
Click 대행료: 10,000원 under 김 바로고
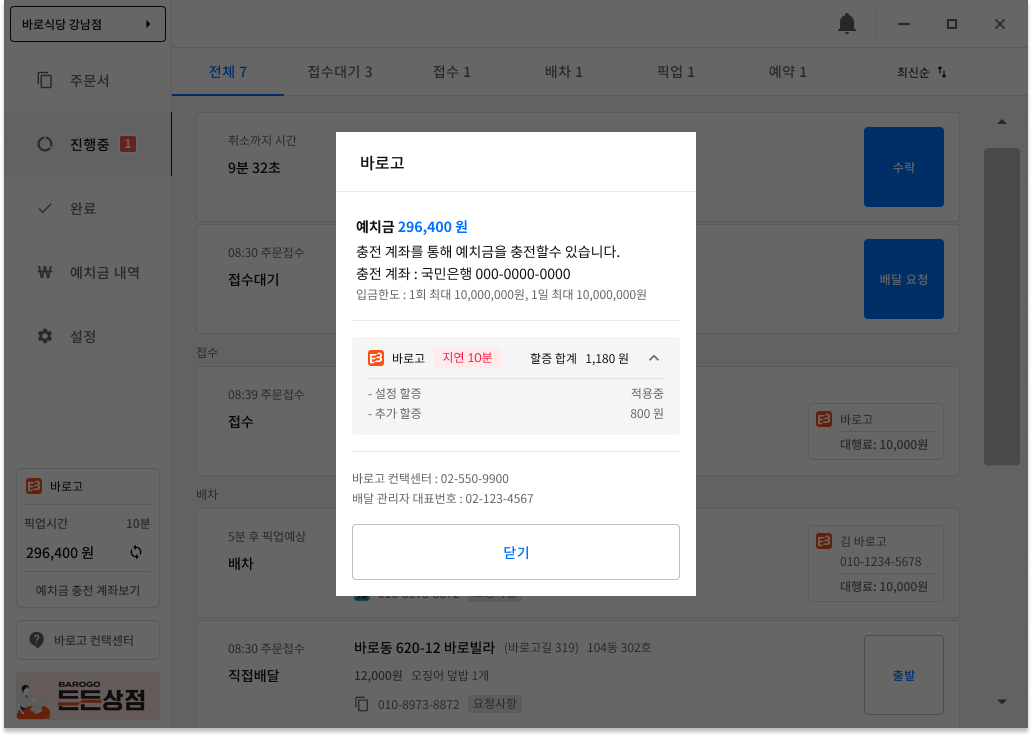click(x=884, y=586)
